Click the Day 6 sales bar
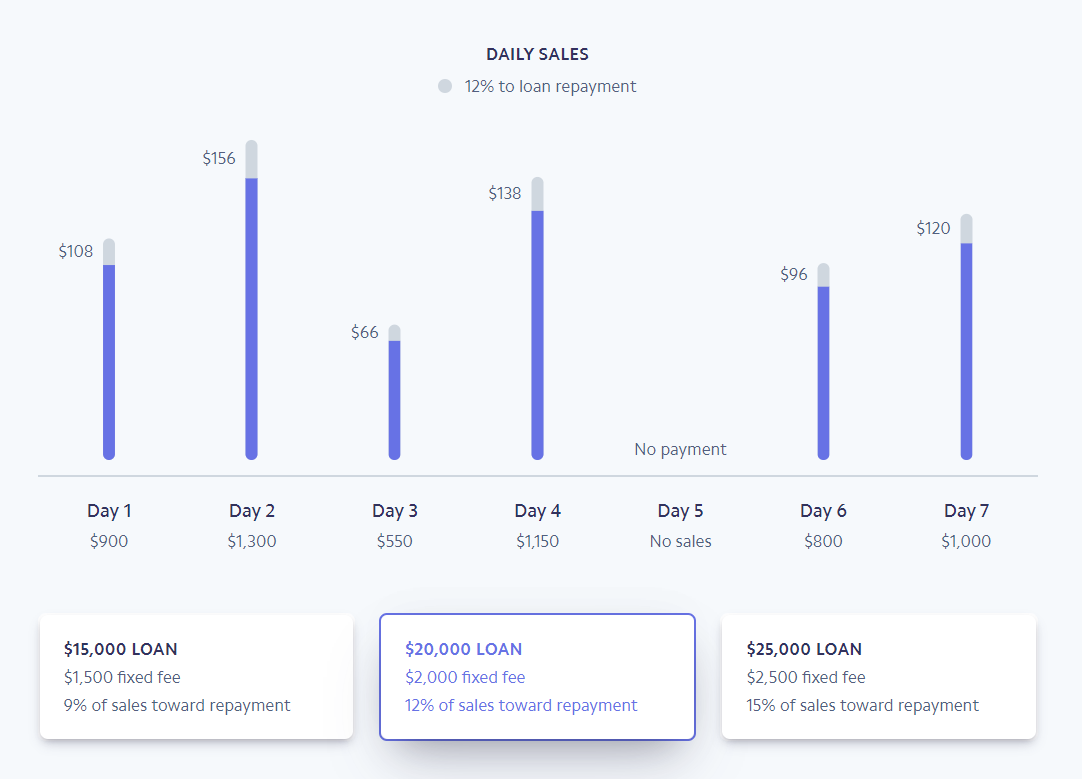1082x779 pixels. click(824, 370)
